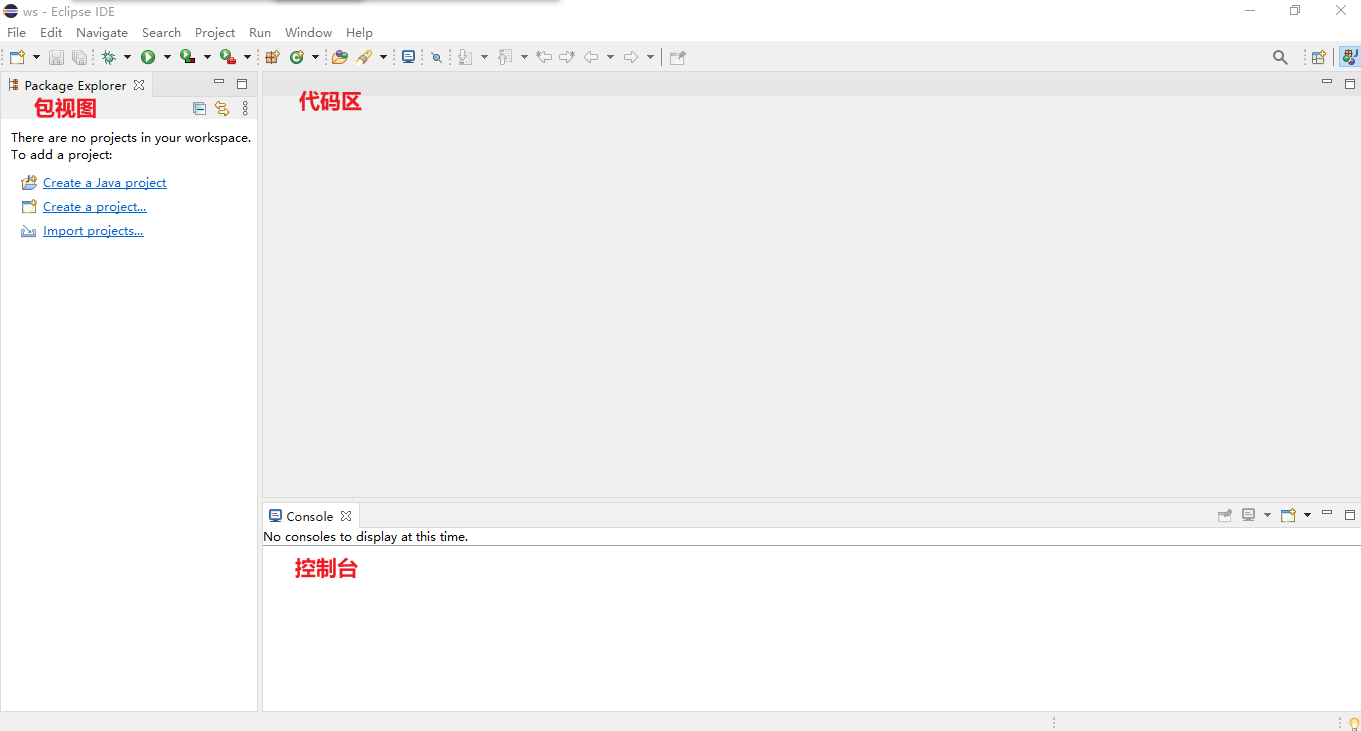Image resolution: width=1361 pixels, height=731 pixels.
Task: Click the Last Edit Location icon
Action: [x=544, y=57]
